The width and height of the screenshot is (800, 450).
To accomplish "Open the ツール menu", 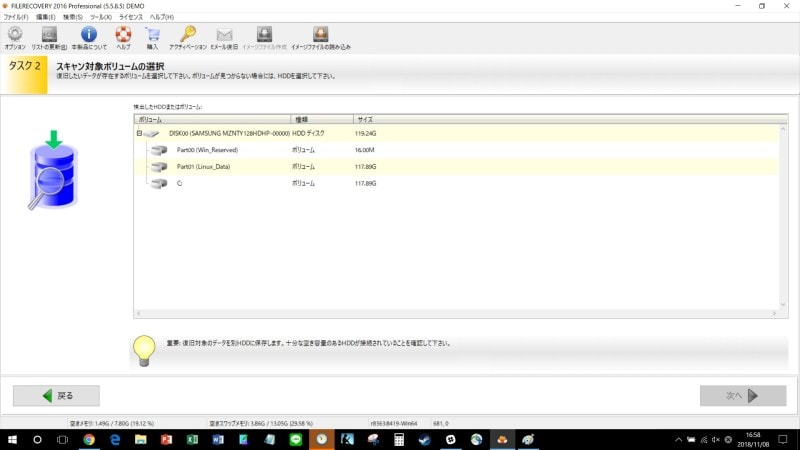I will point(100,17).
